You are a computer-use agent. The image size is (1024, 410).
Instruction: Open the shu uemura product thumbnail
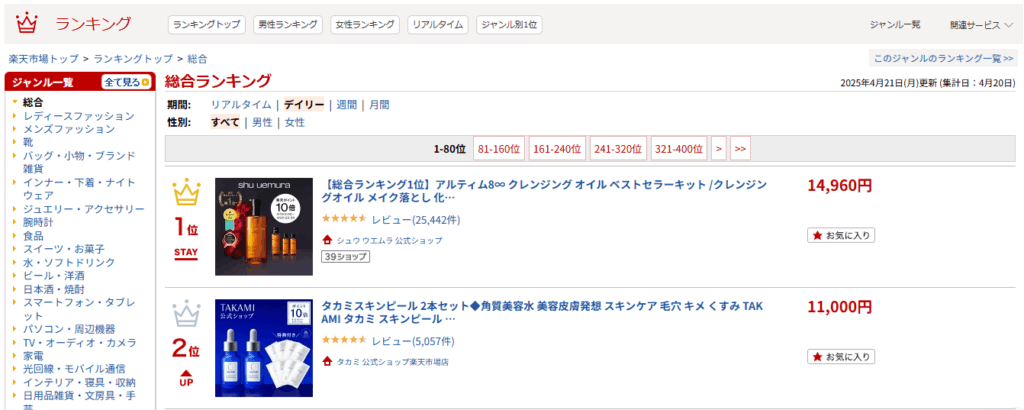coord(264,227)
